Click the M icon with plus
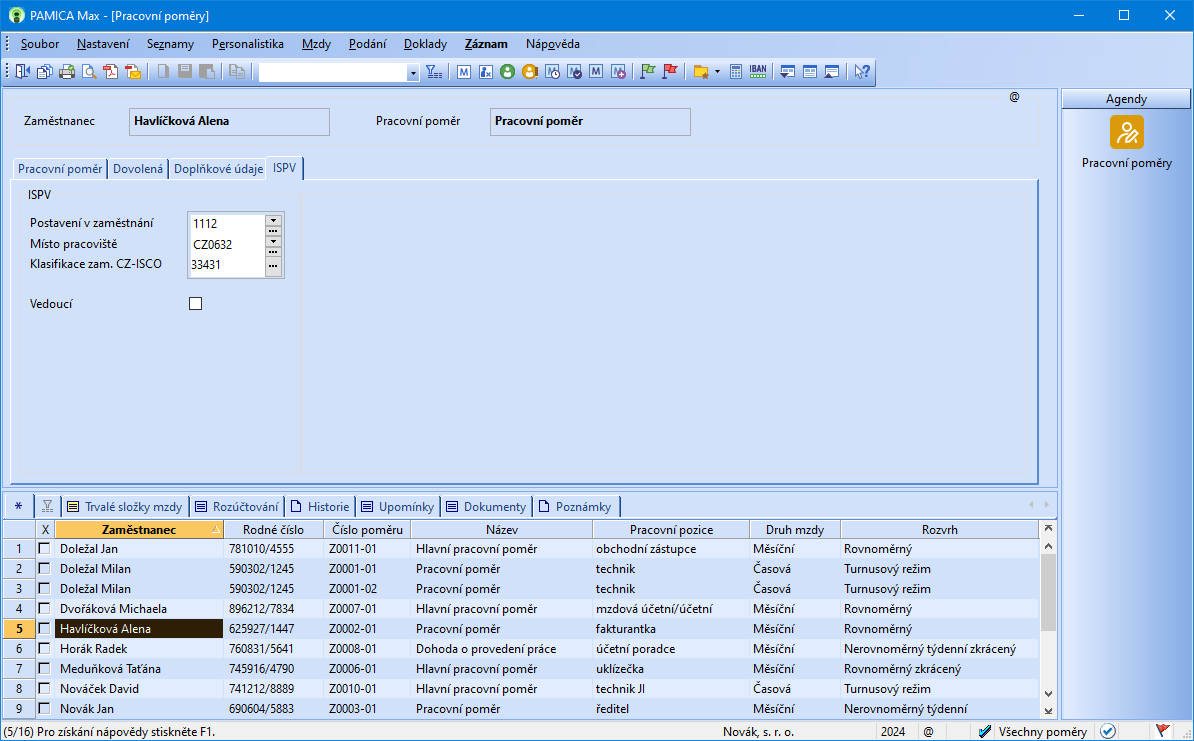The width and height of the screenshot is (1194, 741). tap(618, 72)
